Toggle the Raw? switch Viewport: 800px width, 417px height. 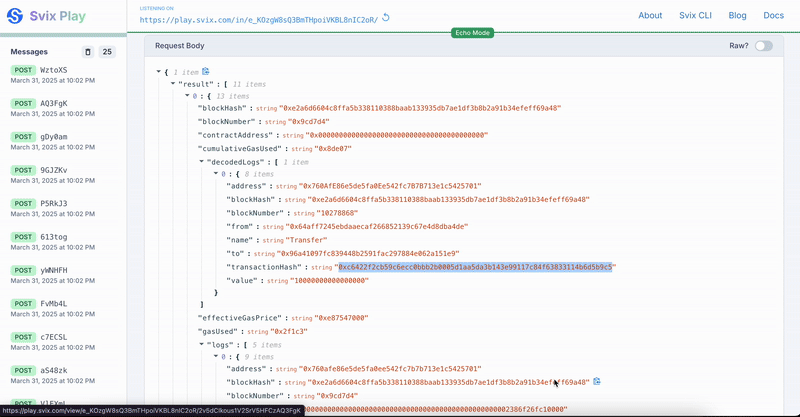click(763, 46)
